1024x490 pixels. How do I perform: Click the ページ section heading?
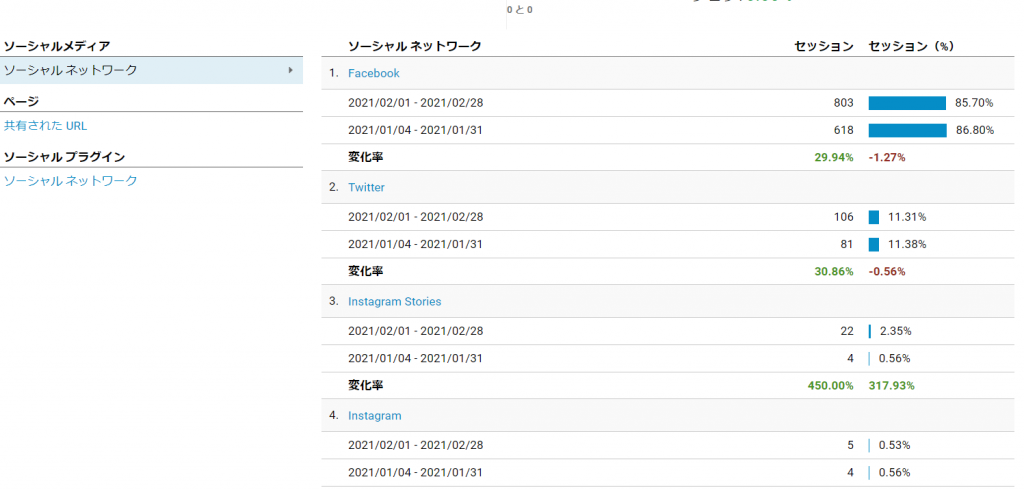click(x=22, y=101)
